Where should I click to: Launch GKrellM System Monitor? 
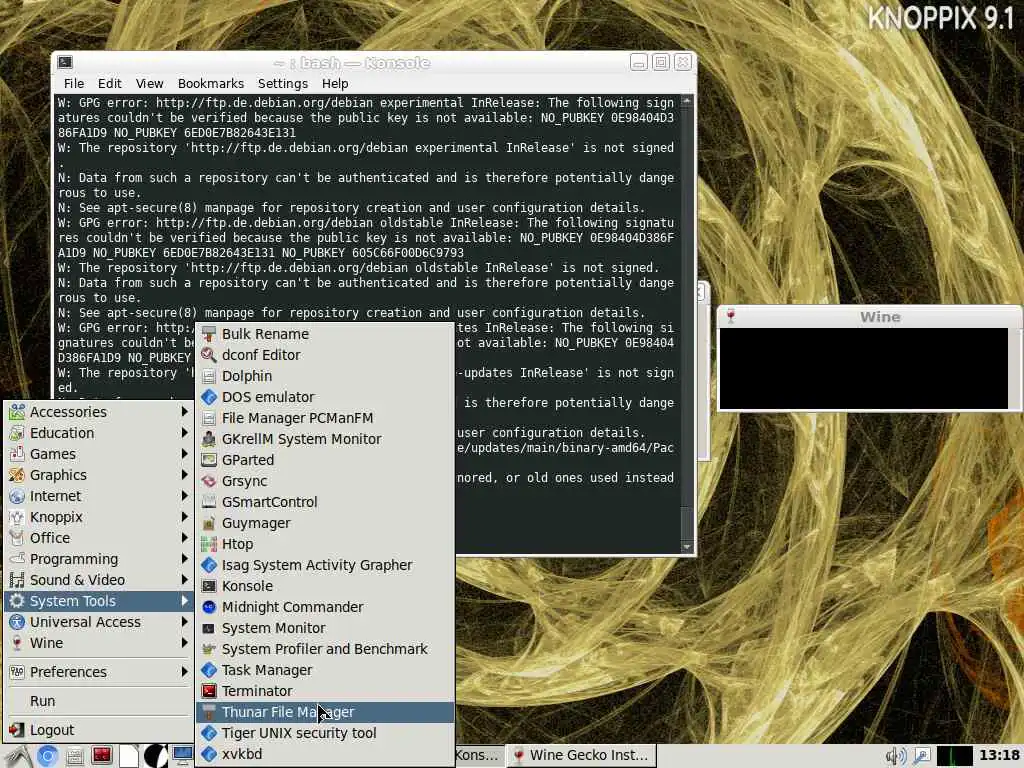point(325,439)
